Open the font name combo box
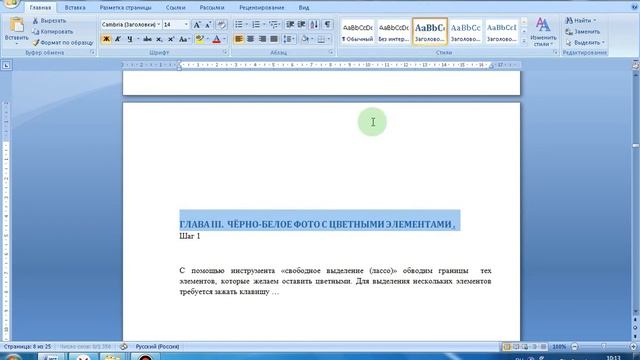The image size is (640, 360). click(131, 25)
